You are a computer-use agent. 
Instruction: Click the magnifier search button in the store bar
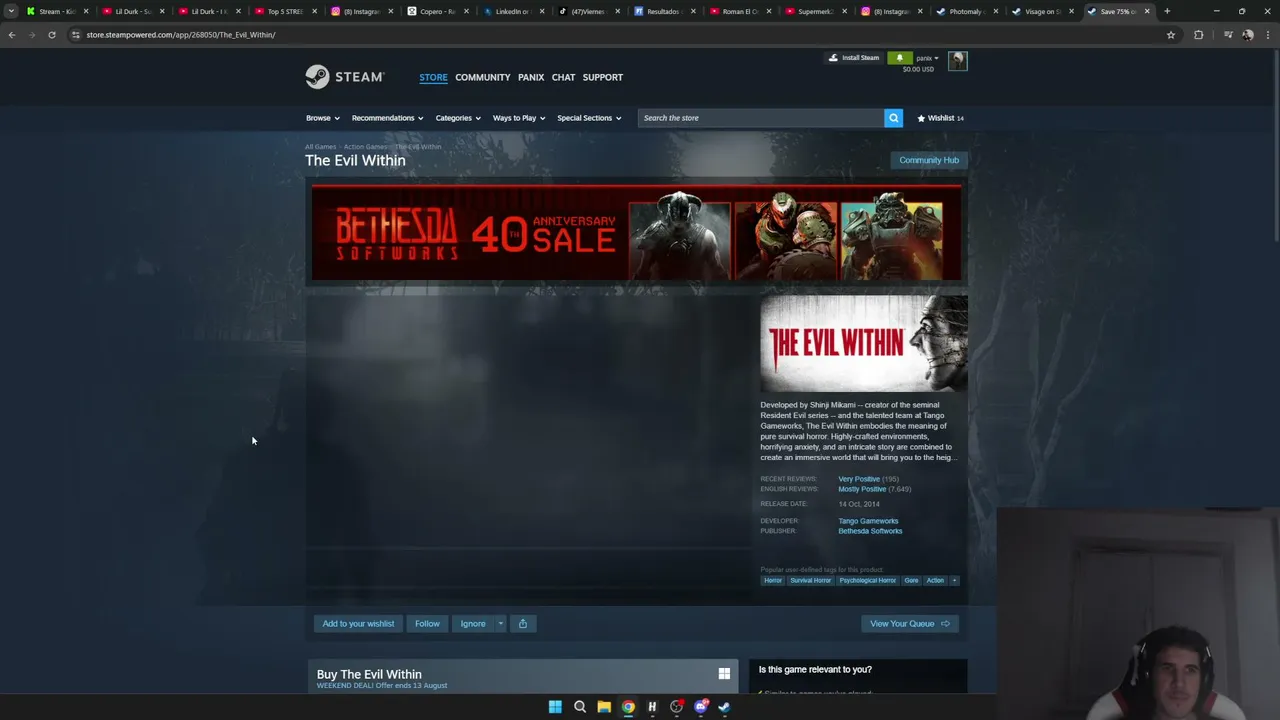(893, 118)
